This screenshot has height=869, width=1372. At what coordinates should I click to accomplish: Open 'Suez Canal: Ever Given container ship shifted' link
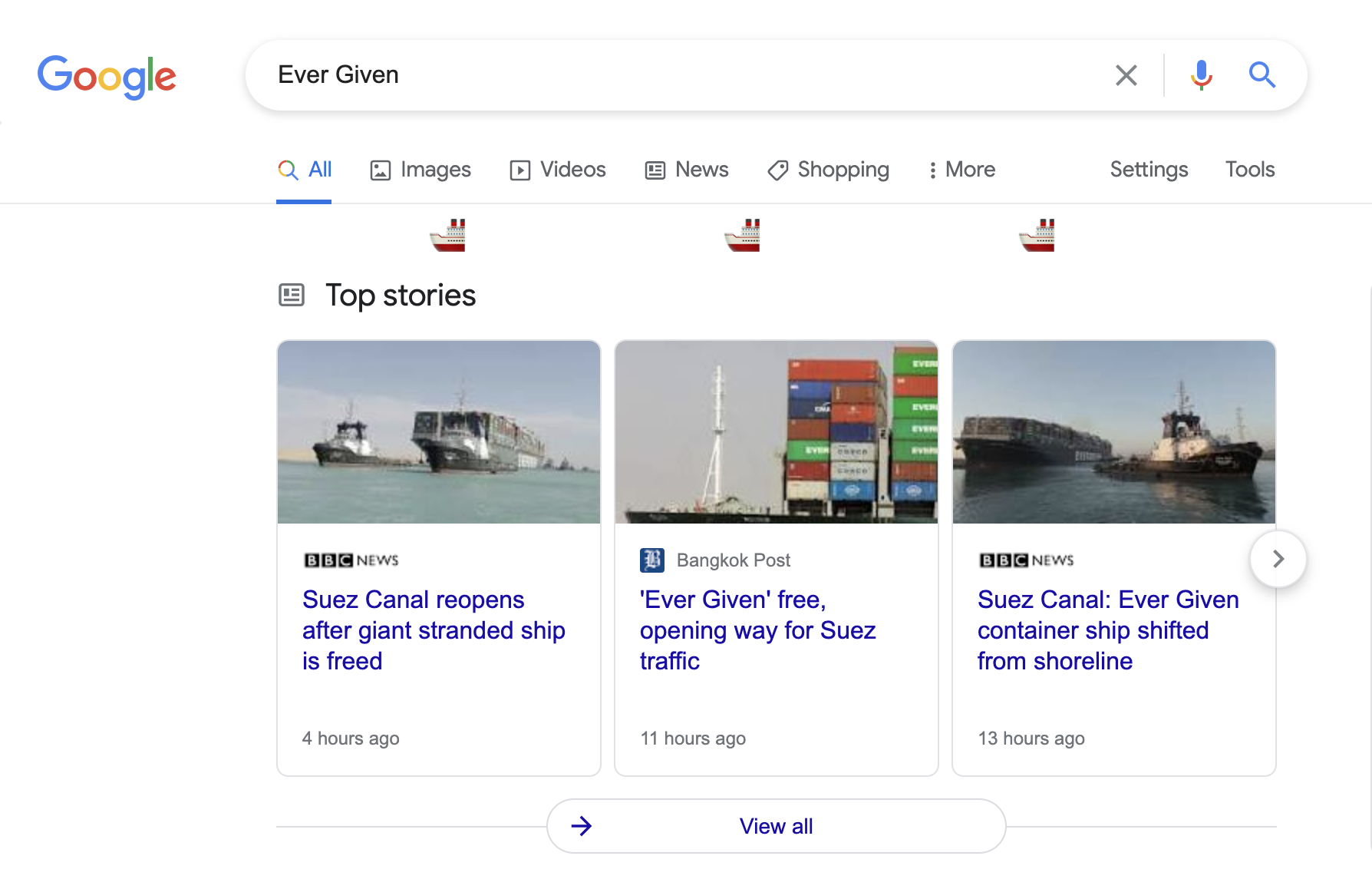tap(1108, 630)
